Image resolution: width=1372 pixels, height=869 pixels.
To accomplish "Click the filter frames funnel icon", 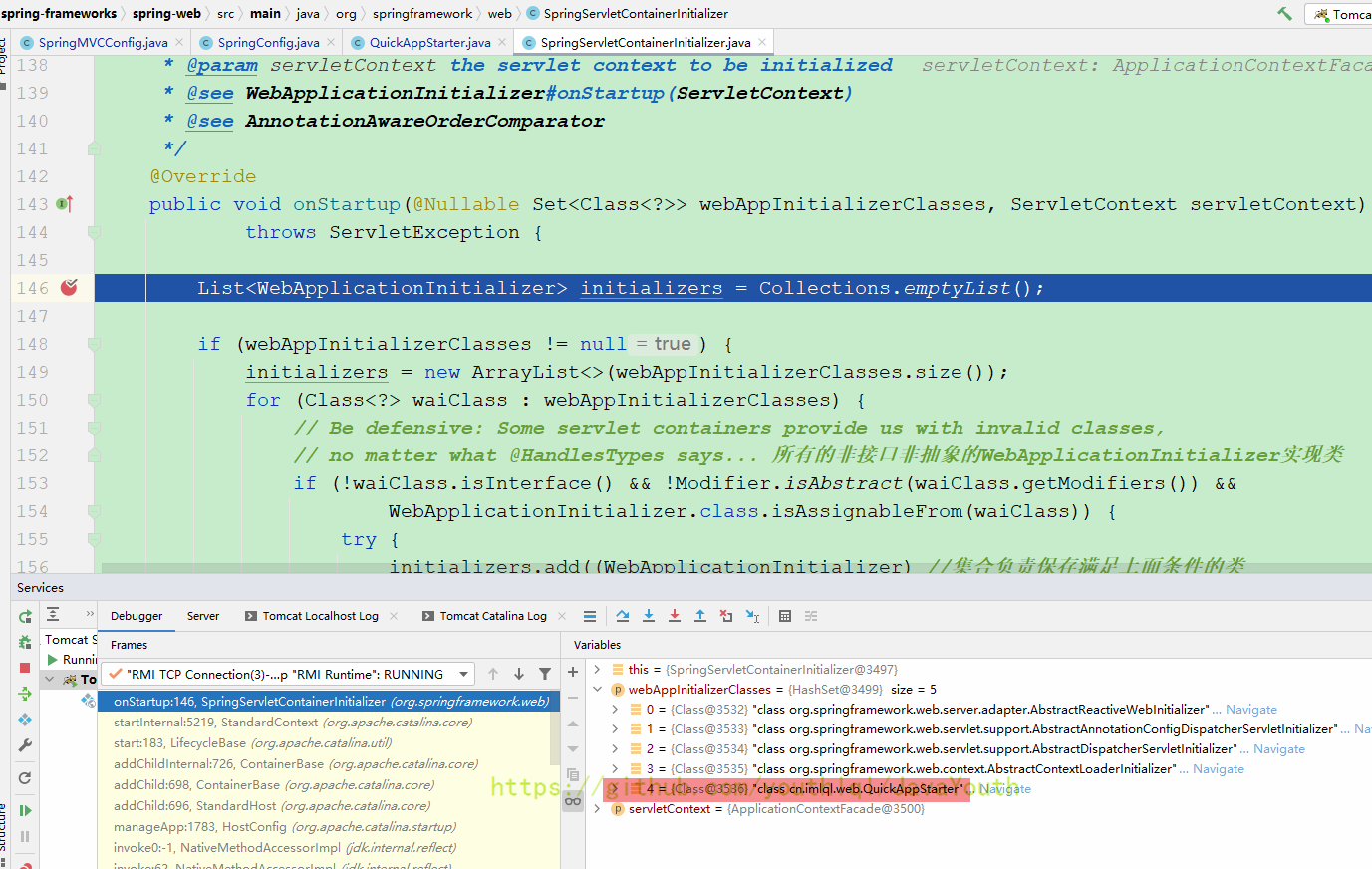I will [x=545, y=674].
